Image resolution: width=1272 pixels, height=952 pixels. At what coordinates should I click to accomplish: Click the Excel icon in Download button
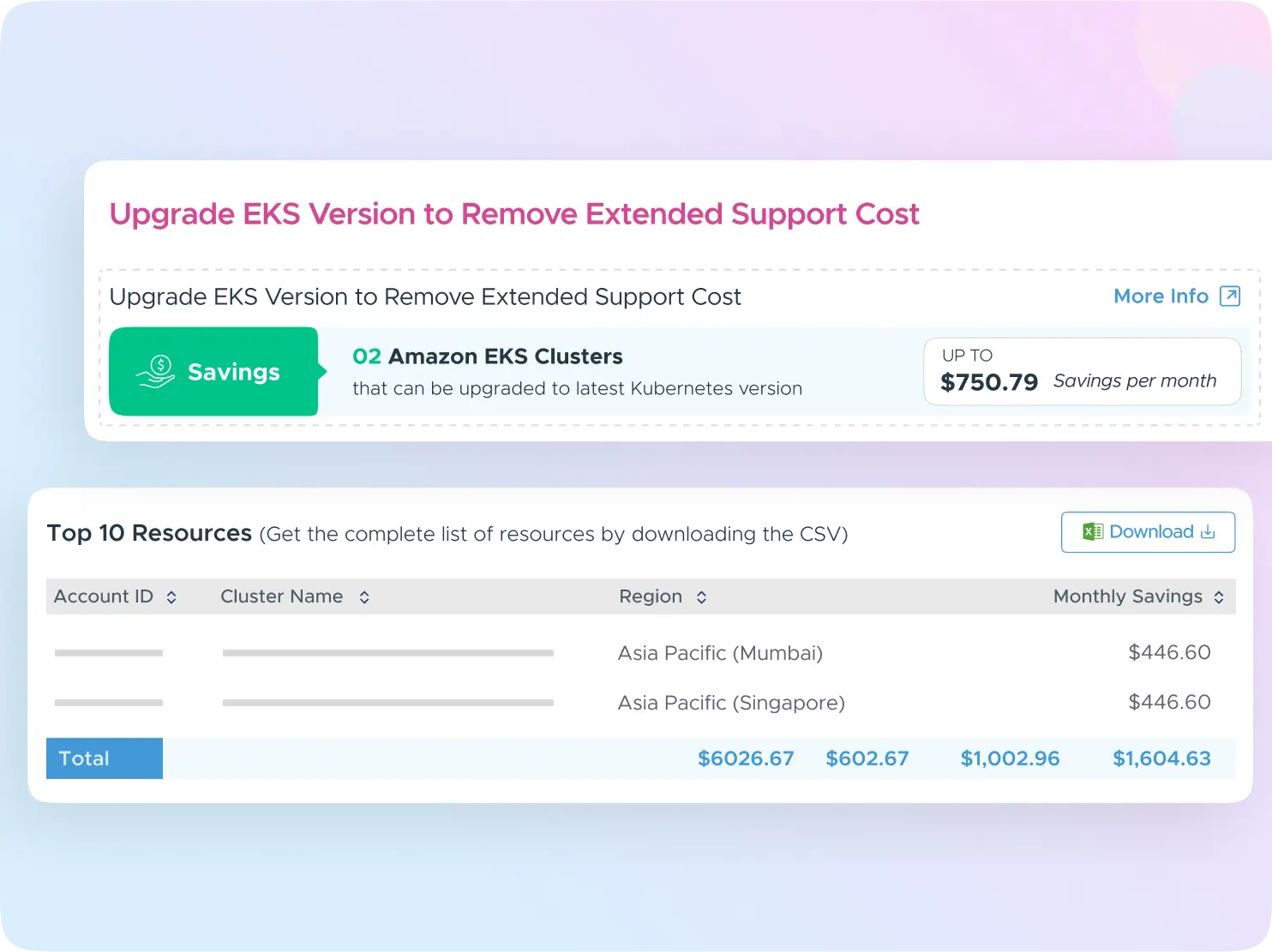tap(1092, 532)
